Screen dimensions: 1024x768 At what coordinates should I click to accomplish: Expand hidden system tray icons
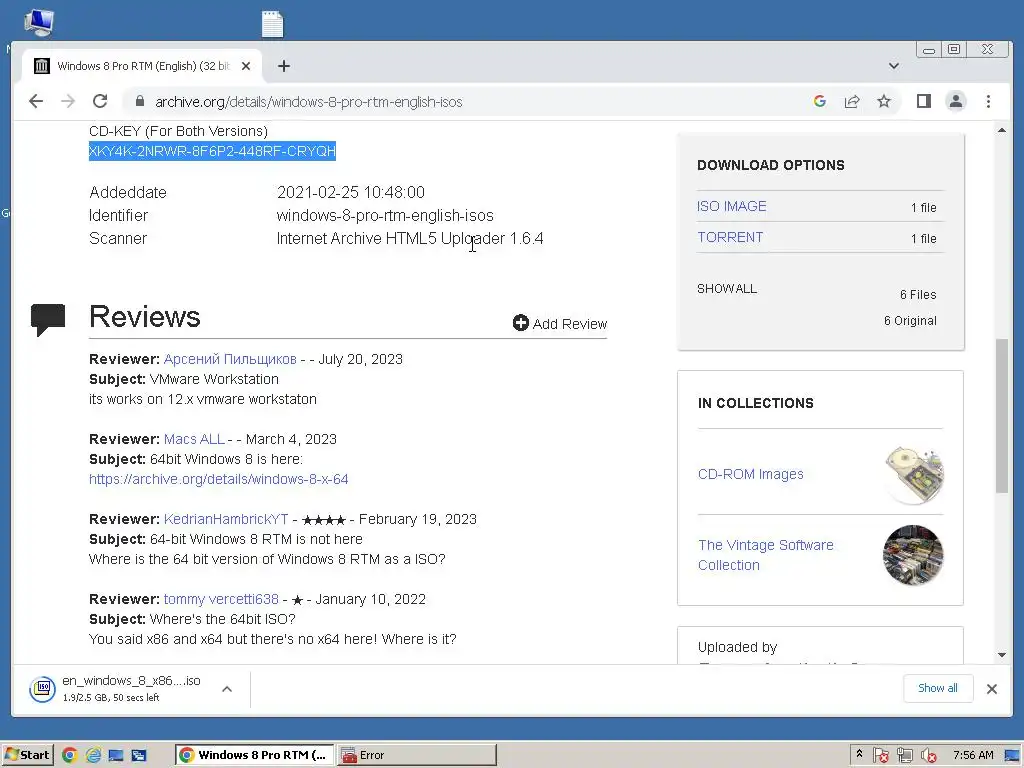tap(859, 754)
